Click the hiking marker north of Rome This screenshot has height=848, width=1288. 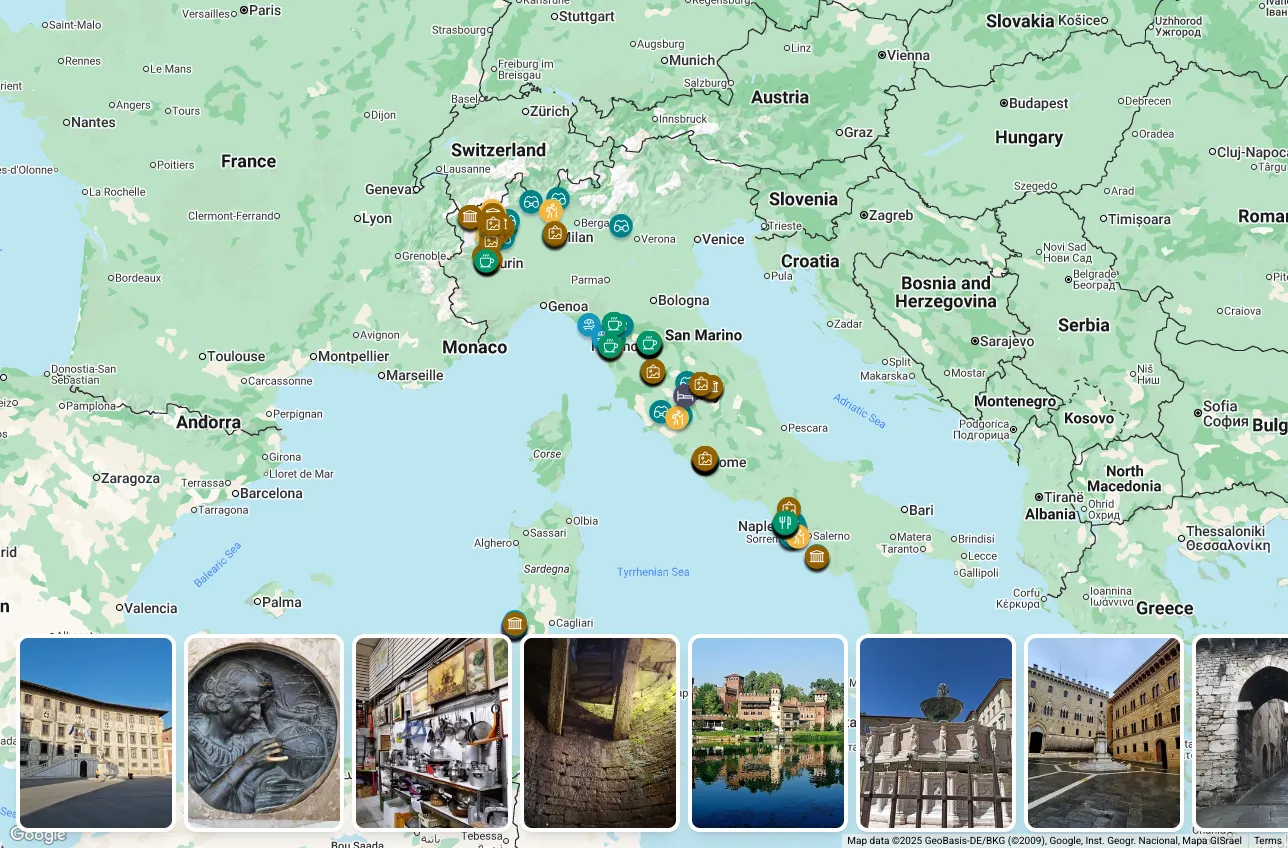click(x=678, y=417)
